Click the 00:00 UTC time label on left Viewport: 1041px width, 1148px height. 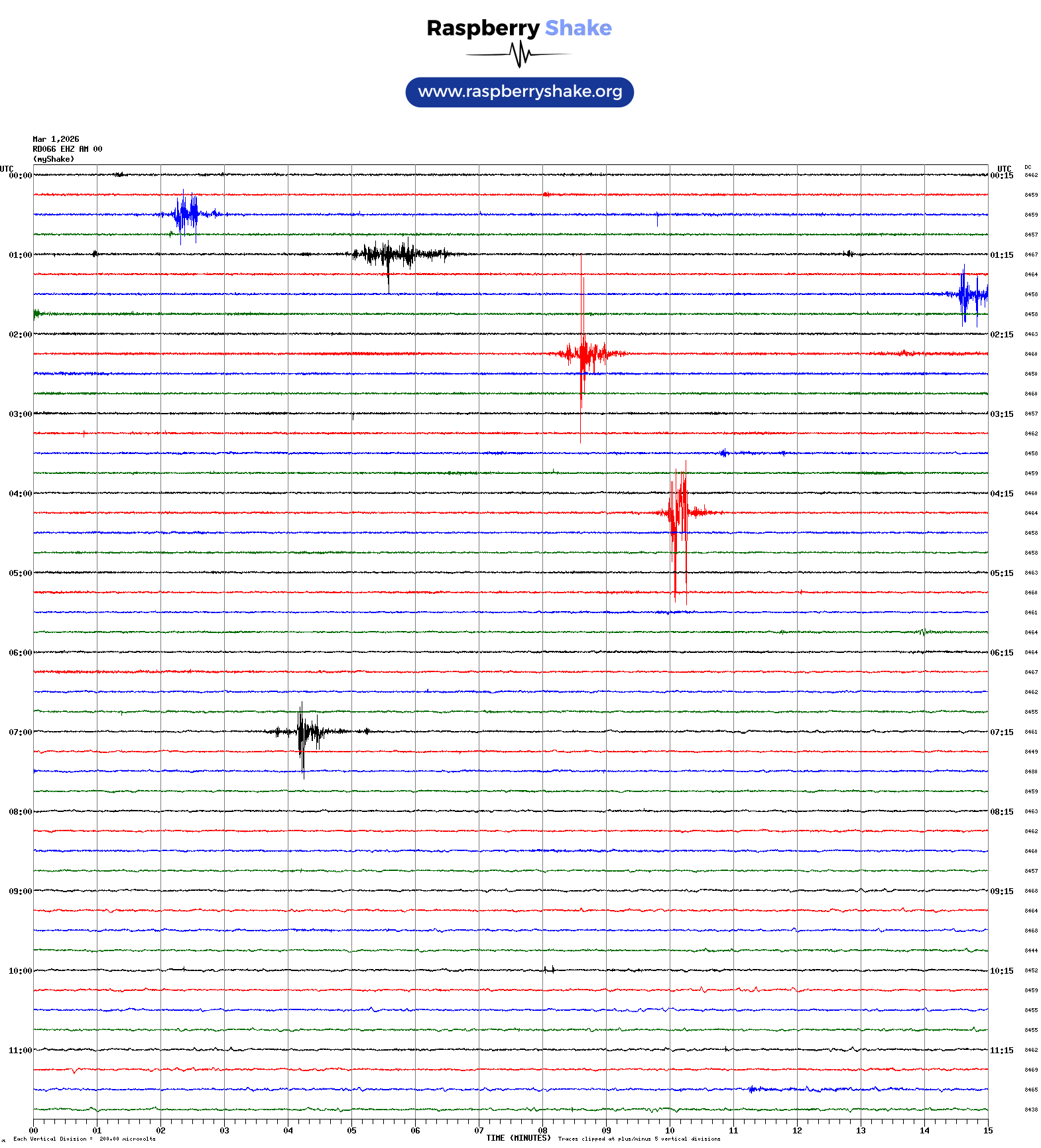click(x=20, y=176)
